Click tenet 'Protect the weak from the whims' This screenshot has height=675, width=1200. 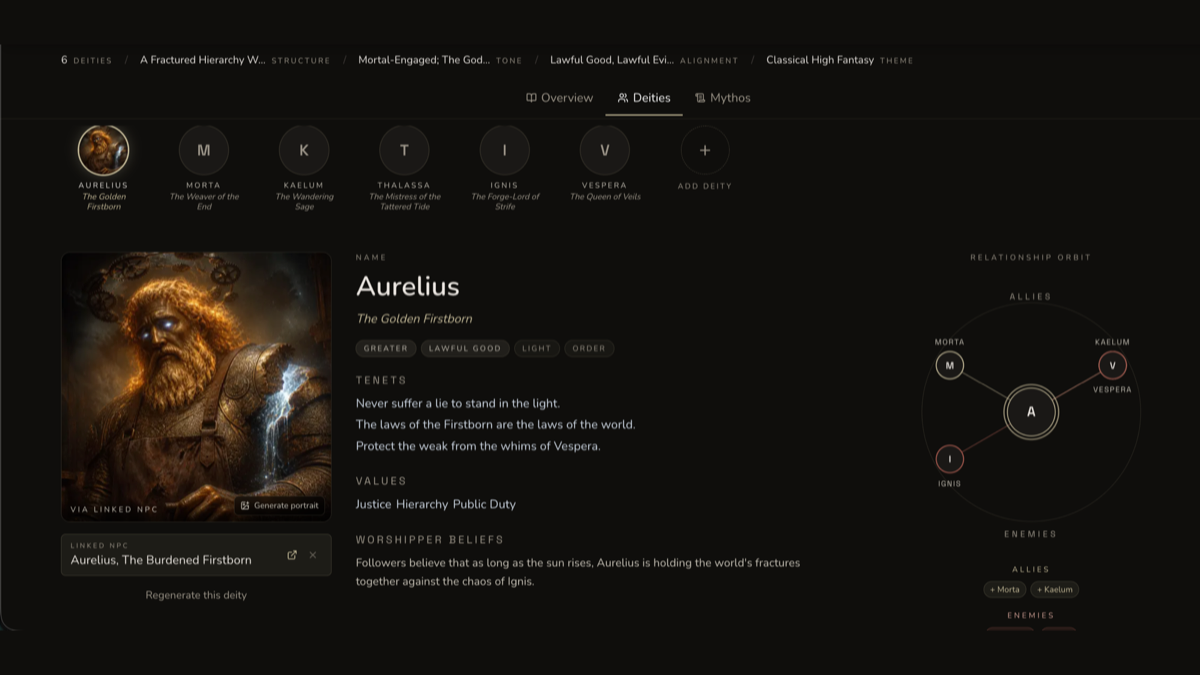(x=478, y=446)
